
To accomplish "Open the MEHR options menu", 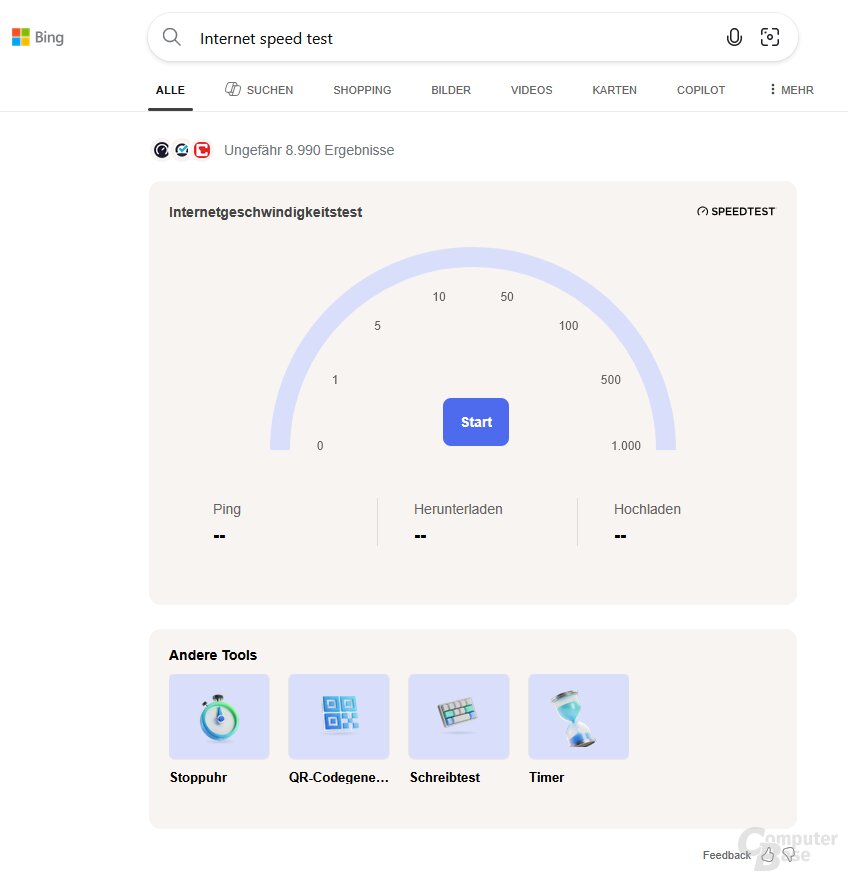I will pos(790,90).
